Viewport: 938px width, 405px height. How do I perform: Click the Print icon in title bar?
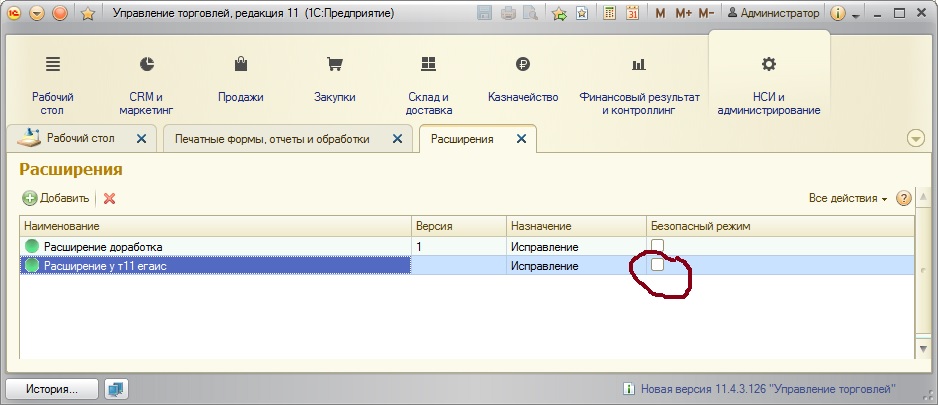508,13
